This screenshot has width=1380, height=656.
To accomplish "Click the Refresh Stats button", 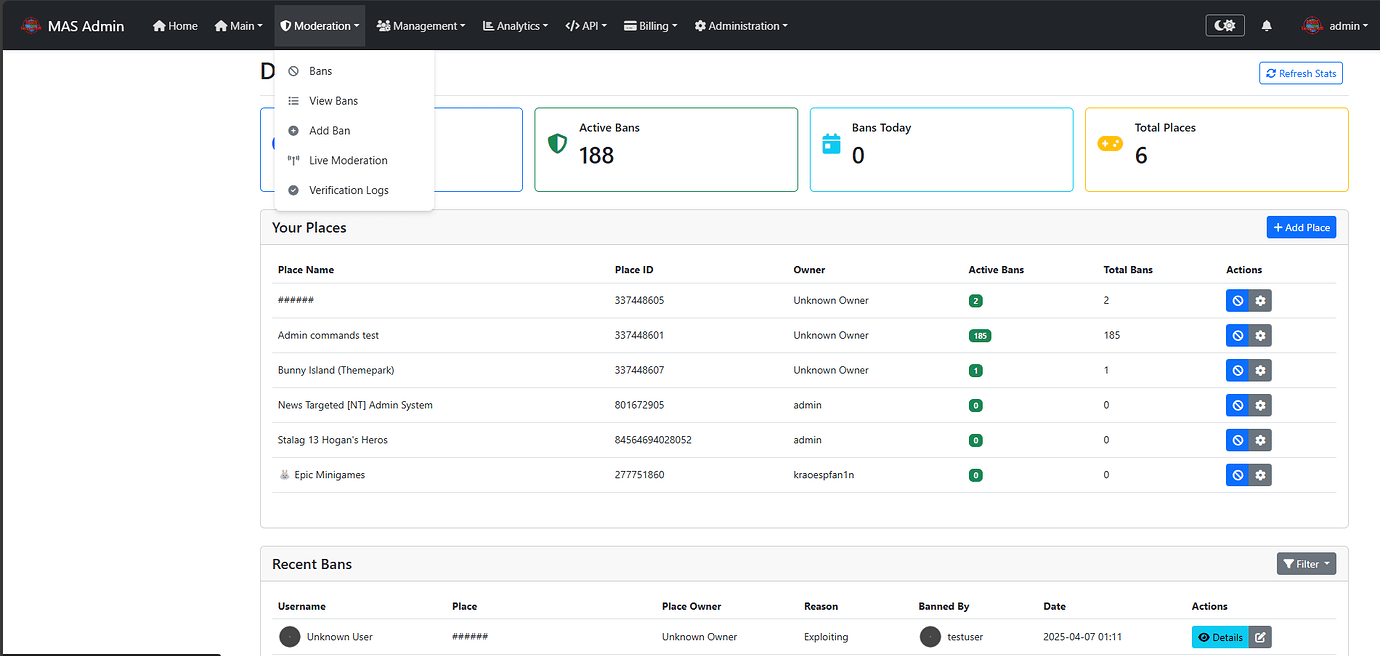I will pyautogui.click(x=1300, y=73).
